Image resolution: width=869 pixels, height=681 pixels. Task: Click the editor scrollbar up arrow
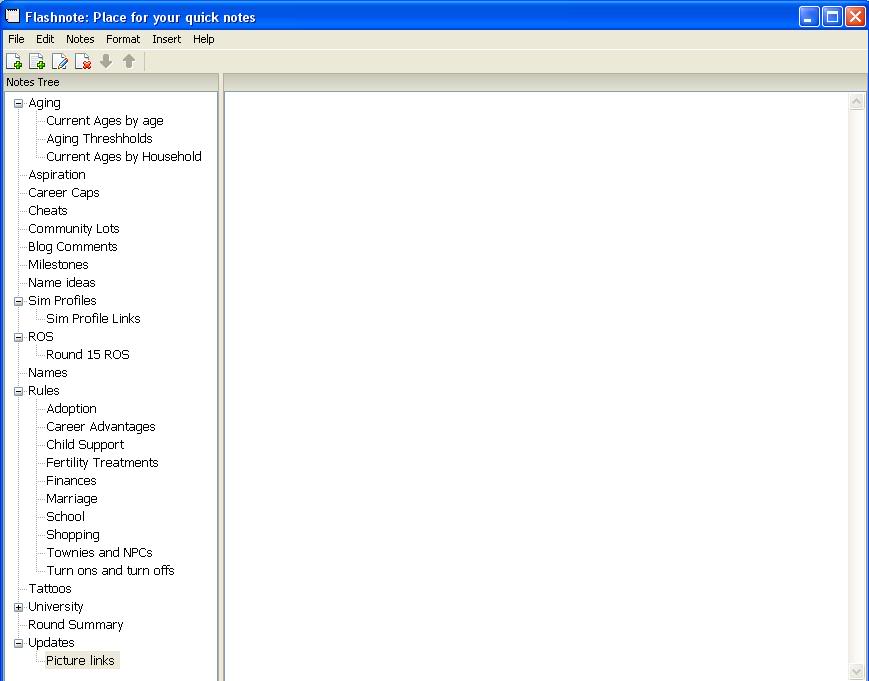point(856,102)
